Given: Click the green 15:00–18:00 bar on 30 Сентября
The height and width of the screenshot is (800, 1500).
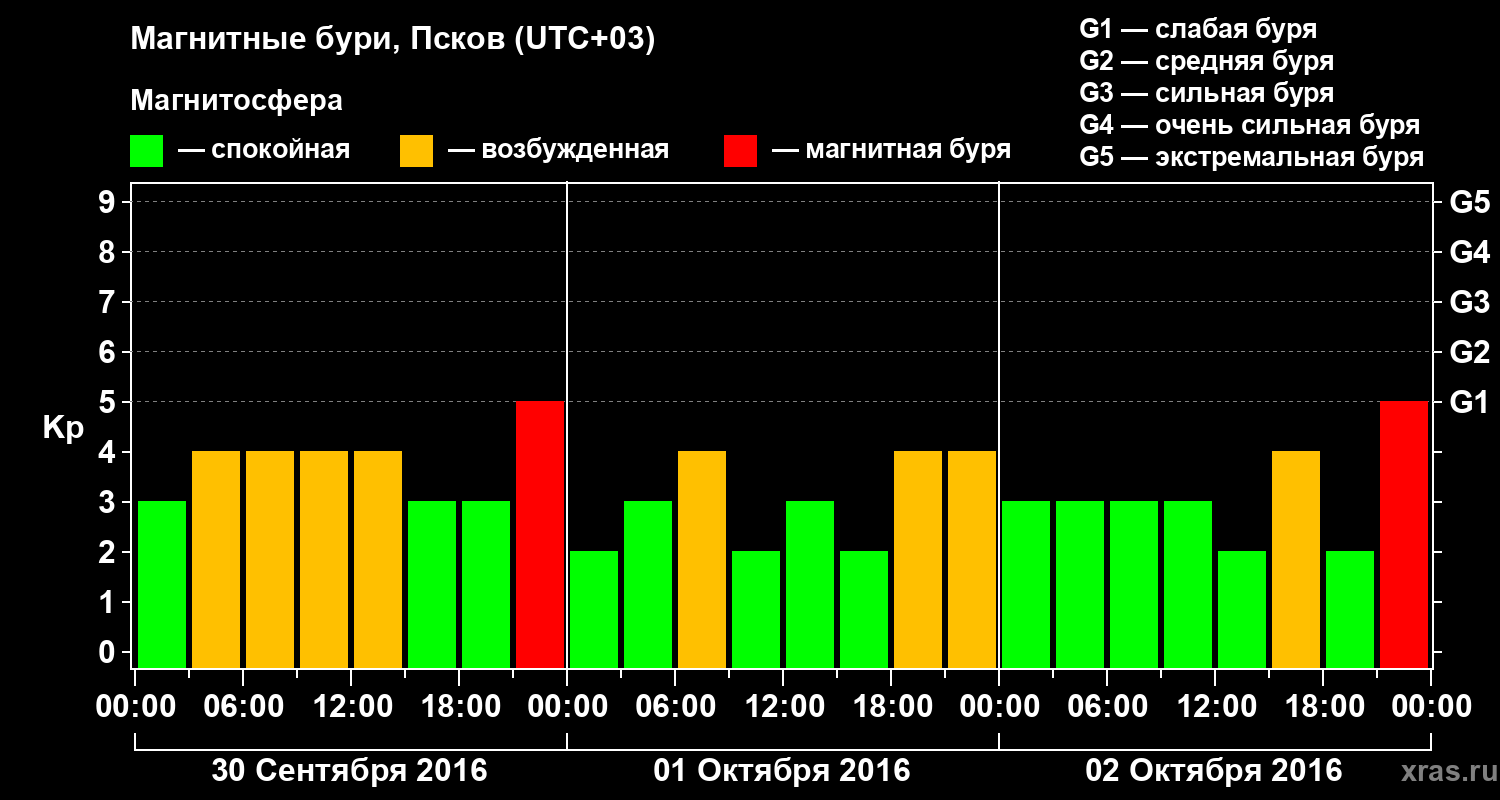Looking at the screenshot, I should (x=432, y=584).
